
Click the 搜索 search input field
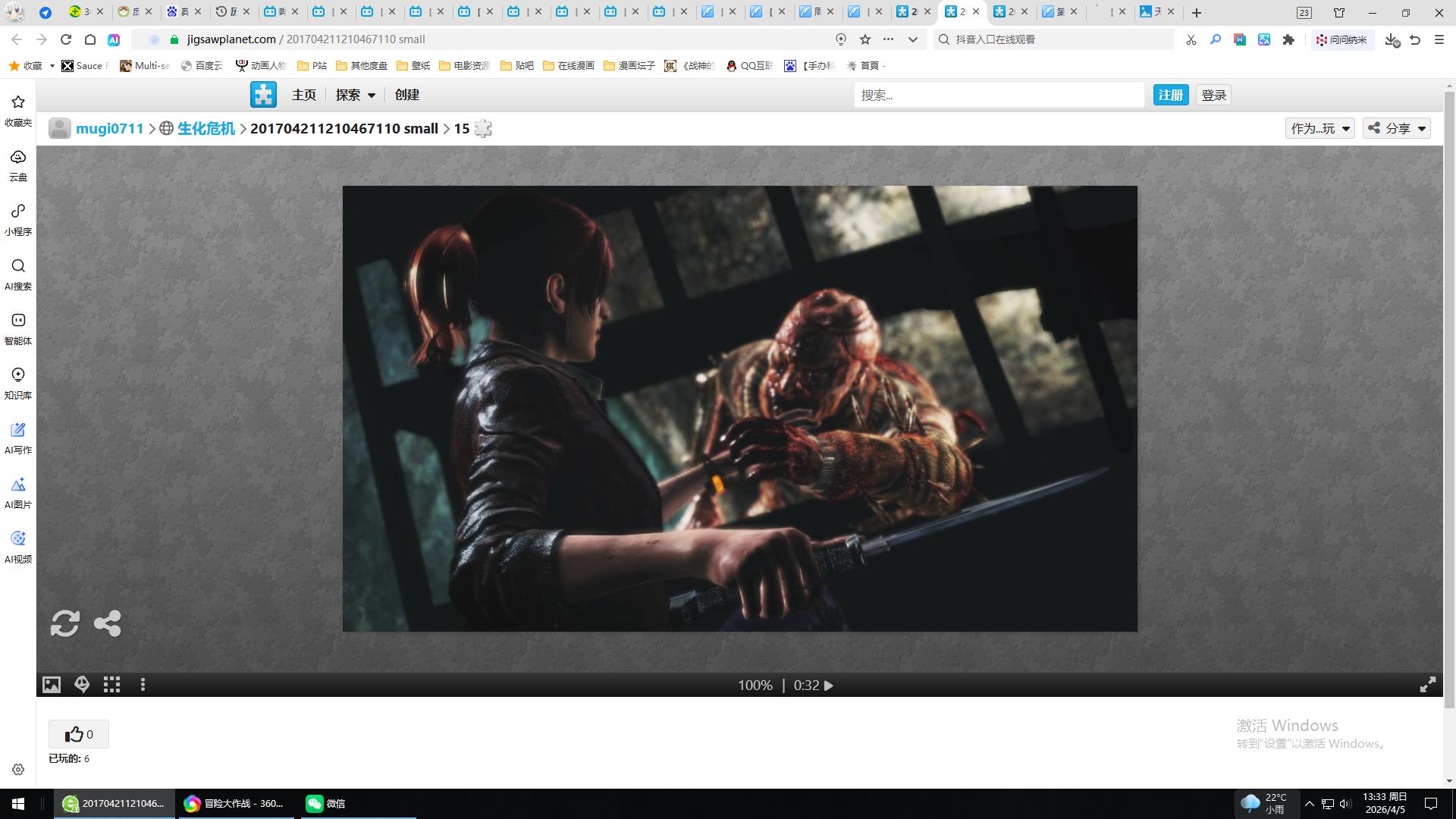click(x=998, y=95)
